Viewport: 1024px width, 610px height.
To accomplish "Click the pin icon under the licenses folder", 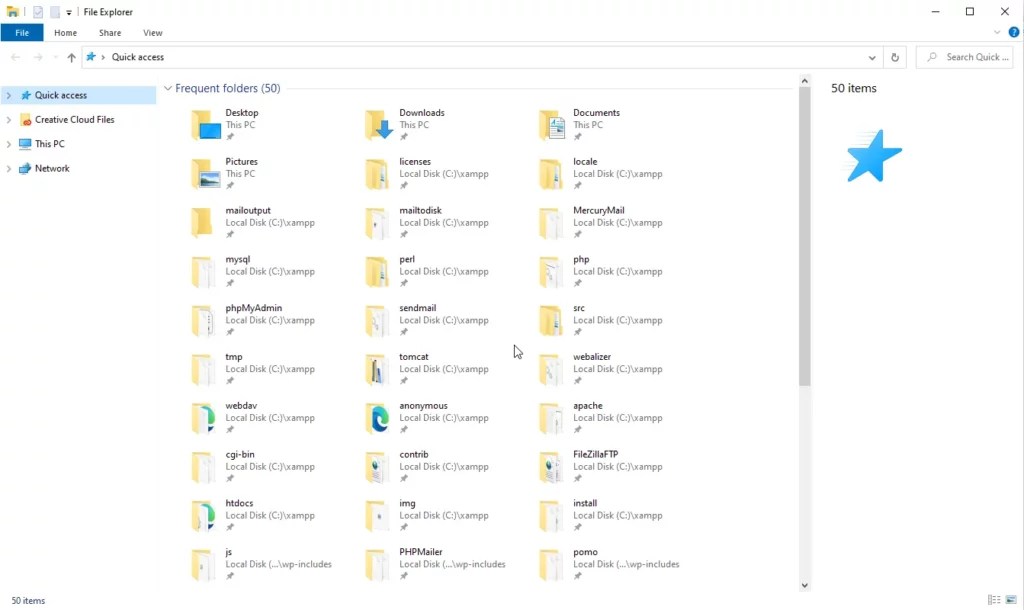I will pos(405,185).
